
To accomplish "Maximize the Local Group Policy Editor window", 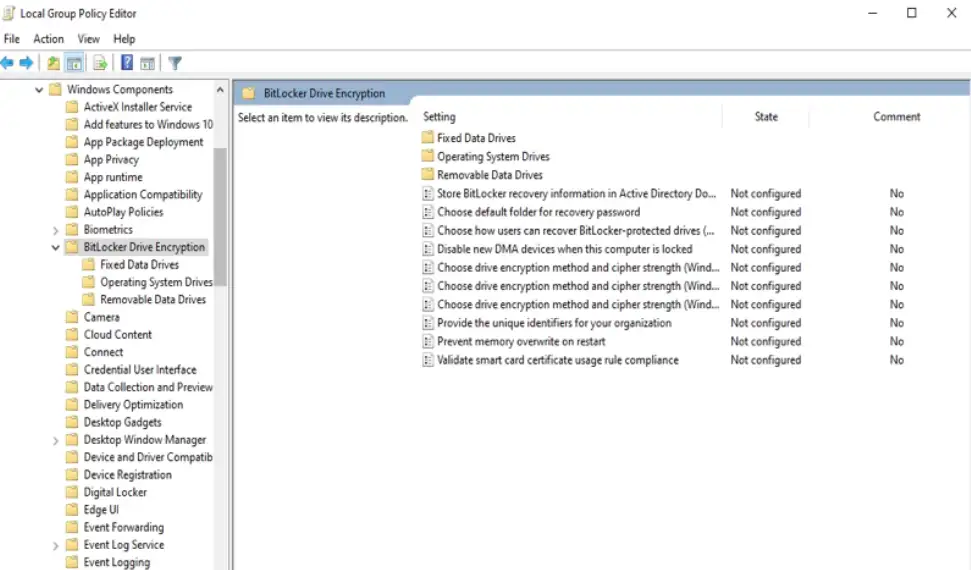I will click(x=912, y=13).
